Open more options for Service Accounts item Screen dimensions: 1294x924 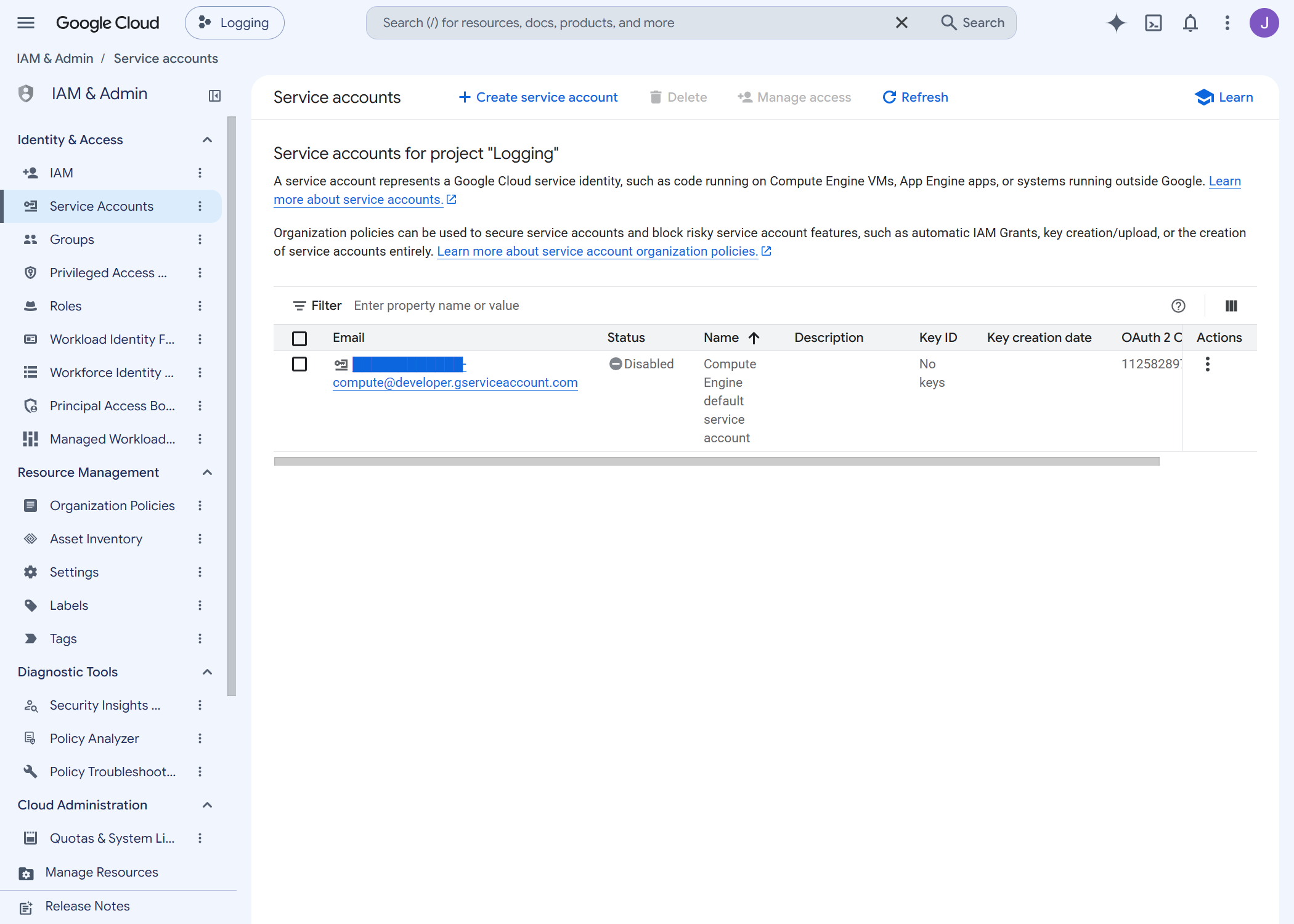pos(200,206)
